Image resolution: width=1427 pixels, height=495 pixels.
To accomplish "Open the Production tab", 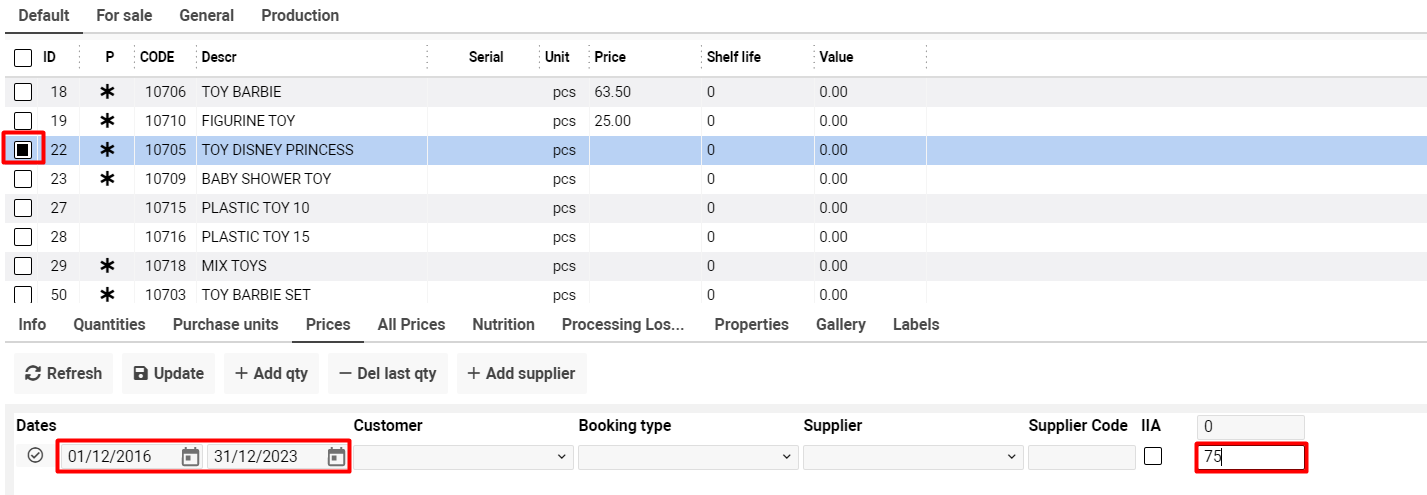I will tap(300, 16).
